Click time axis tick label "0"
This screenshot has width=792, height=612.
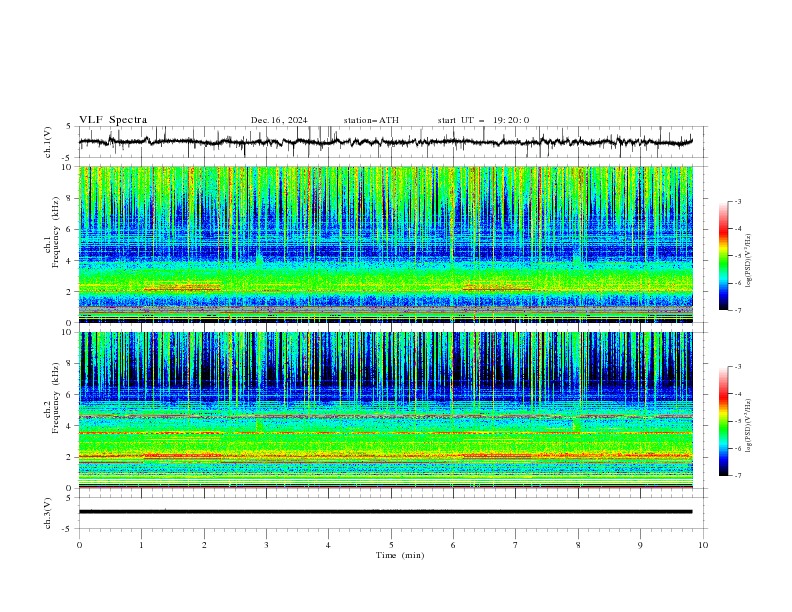pos(79,545)
